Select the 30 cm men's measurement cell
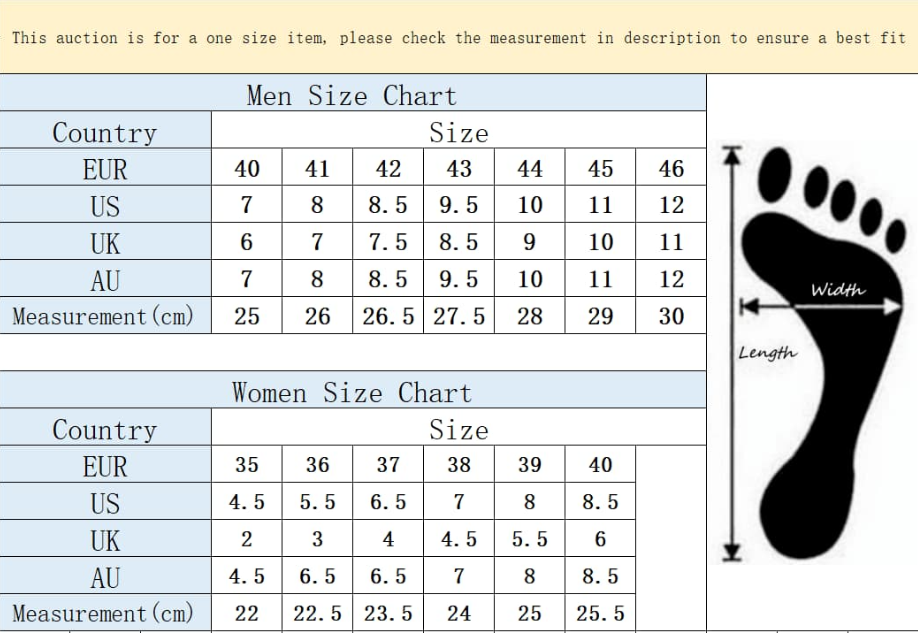Image resolution: width=918 pixels, height=633 pixels. pyautogui.click(x=671, y=317)
